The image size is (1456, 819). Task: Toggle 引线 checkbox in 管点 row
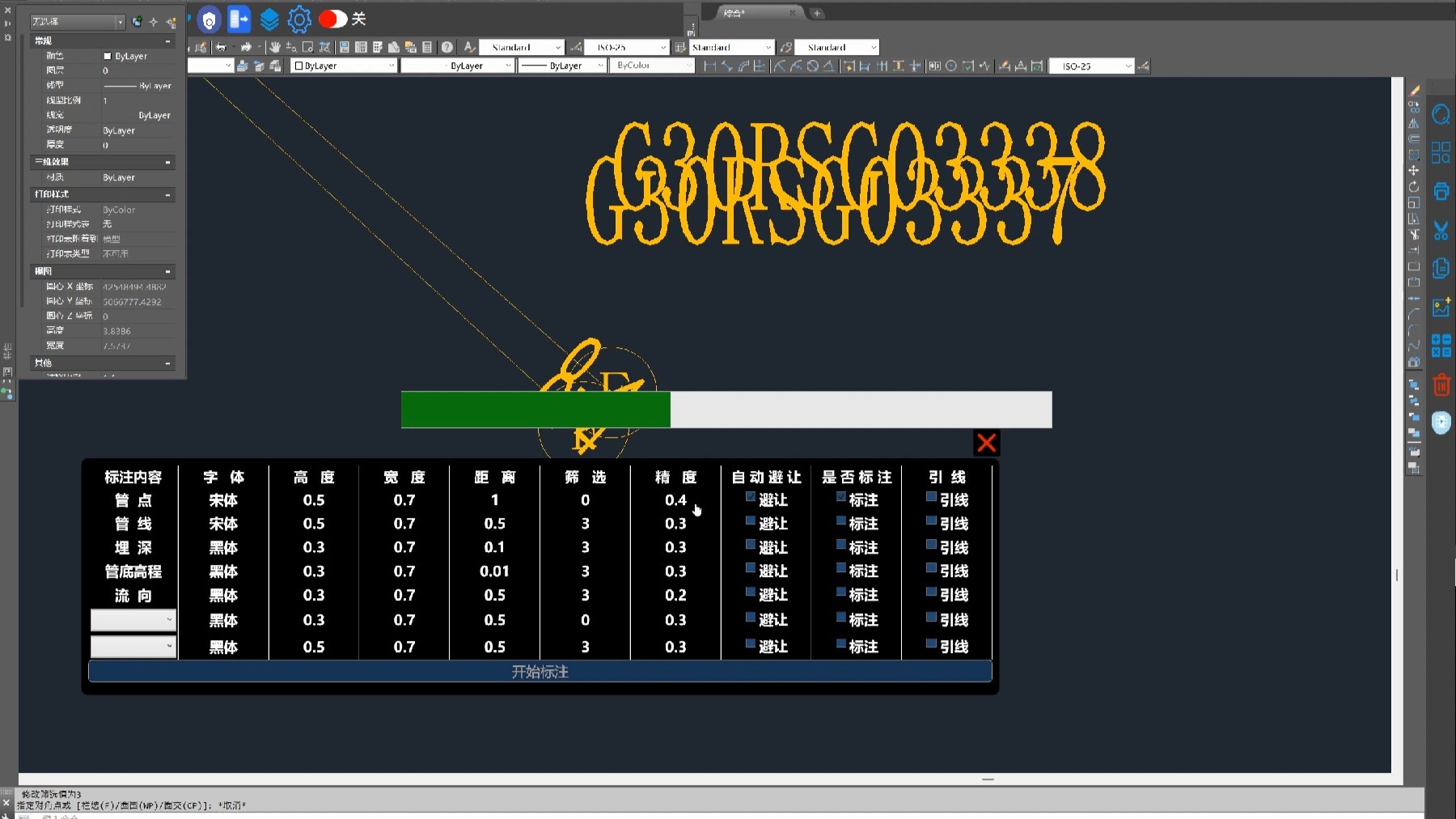point(931,497)
